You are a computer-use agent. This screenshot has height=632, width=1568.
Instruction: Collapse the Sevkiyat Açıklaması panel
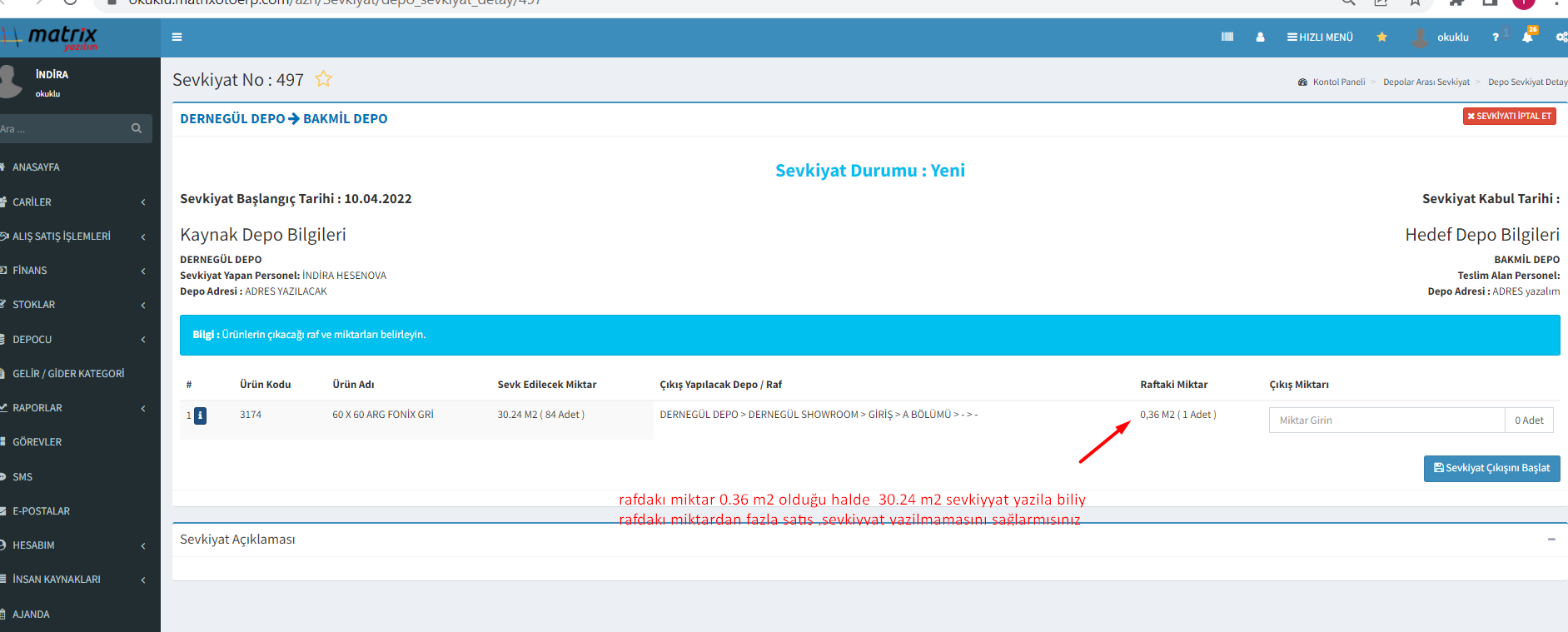point(1551,540)
